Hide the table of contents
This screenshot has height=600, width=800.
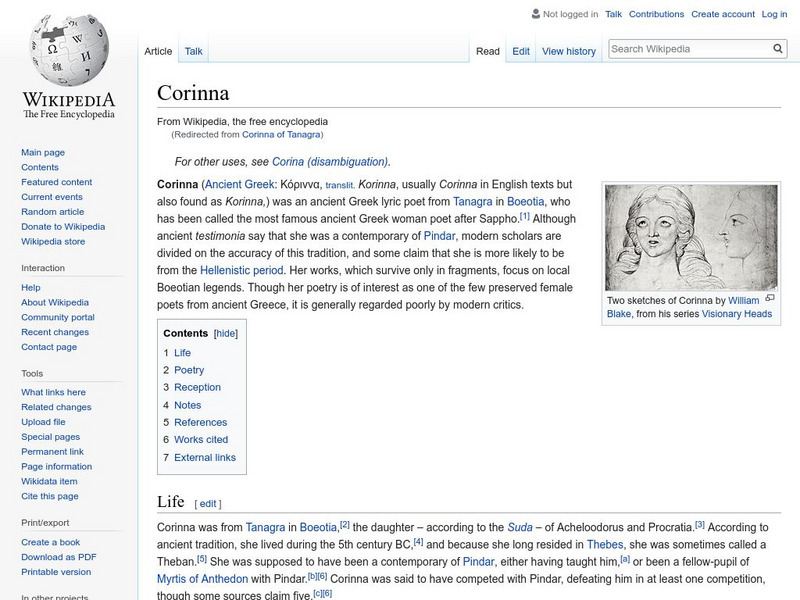point(227,333)
